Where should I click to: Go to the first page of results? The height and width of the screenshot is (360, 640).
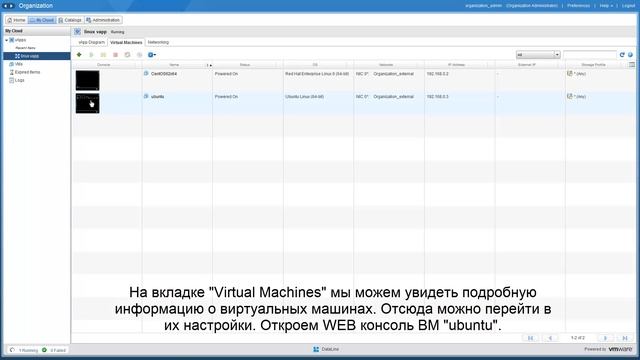pos(530,338)
